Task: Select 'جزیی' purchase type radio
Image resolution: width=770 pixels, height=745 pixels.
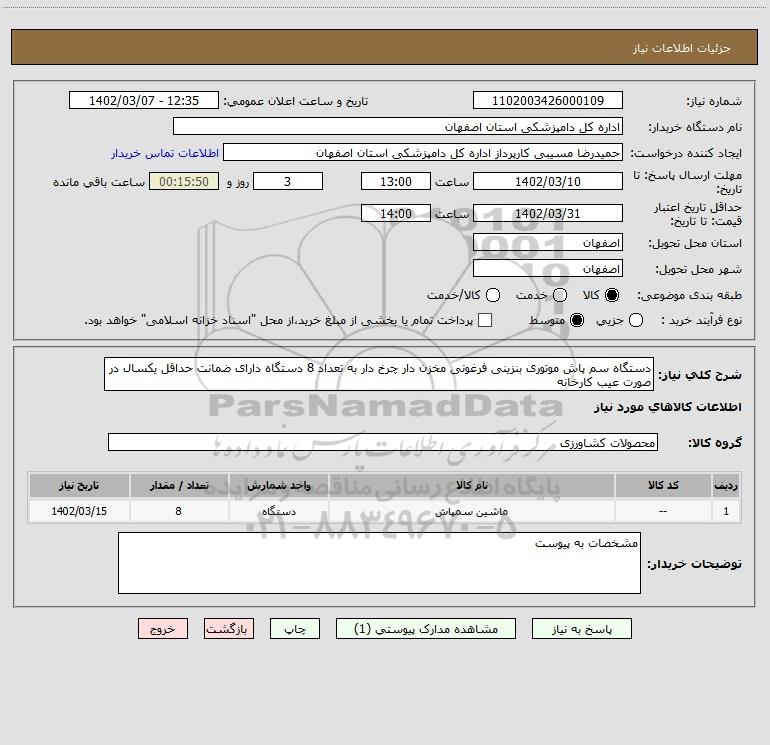Action: point(636,320)
